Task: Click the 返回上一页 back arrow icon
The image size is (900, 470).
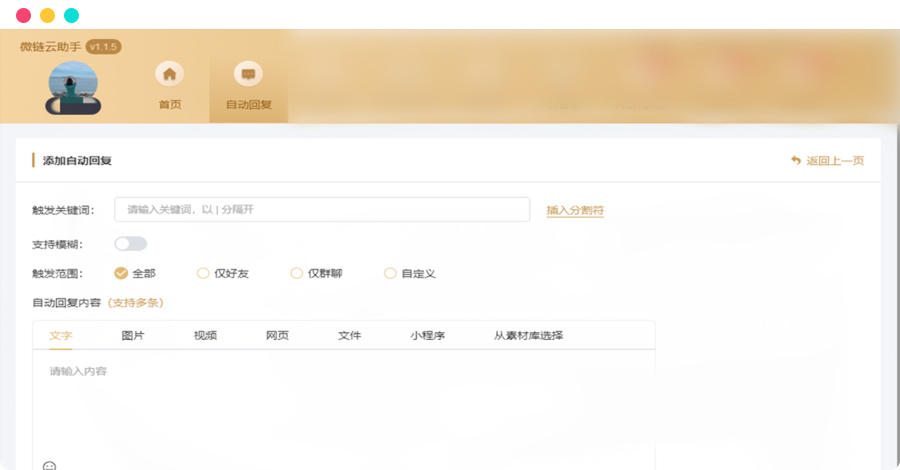Action: [796, 160]
